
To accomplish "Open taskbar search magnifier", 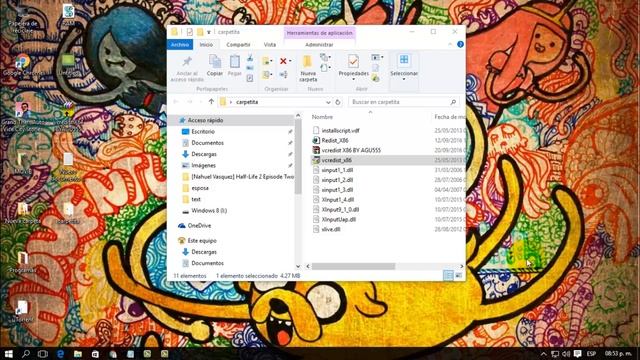I will 26,353.
